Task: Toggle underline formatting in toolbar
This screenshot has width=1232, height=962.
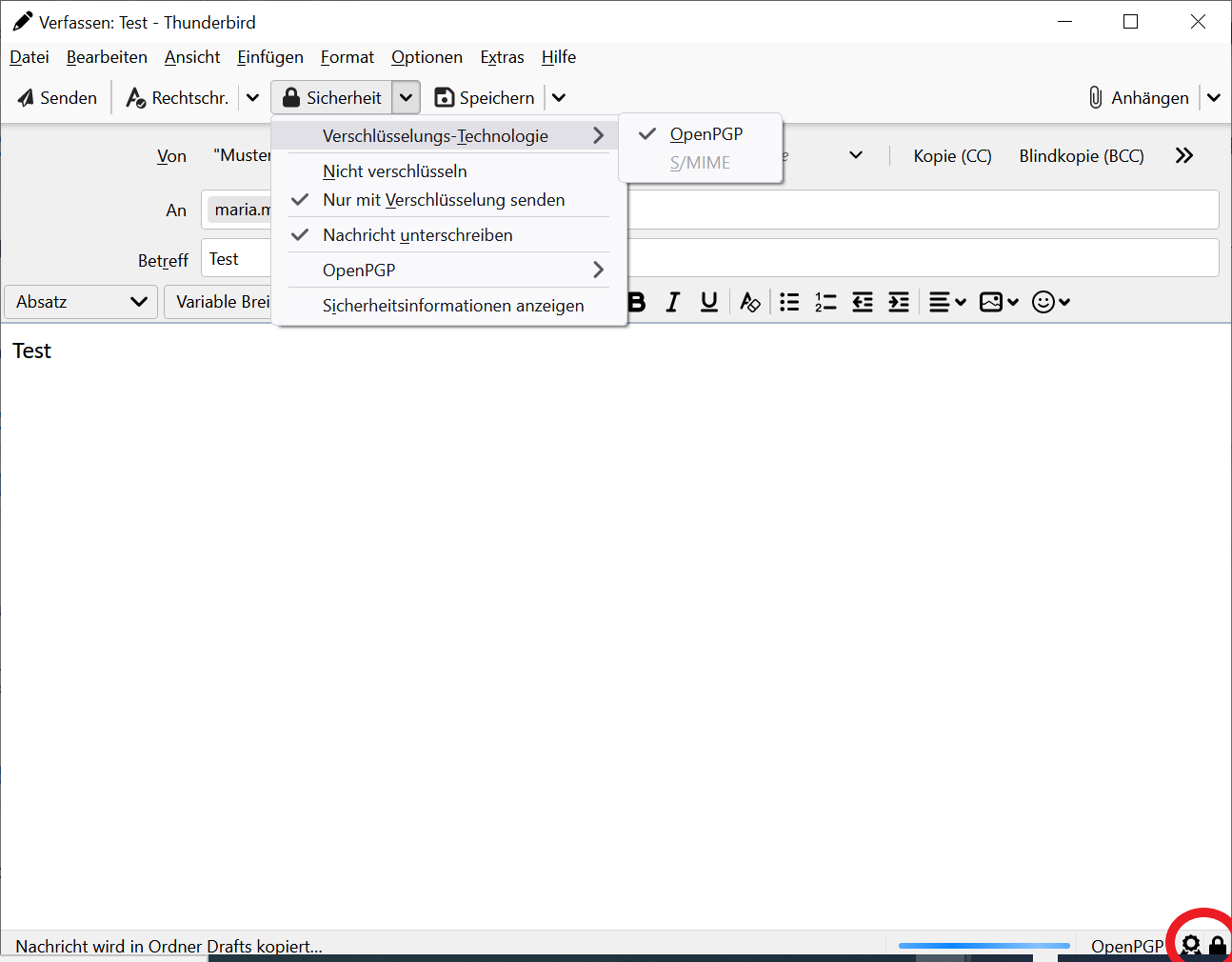Action: [709, 302]
